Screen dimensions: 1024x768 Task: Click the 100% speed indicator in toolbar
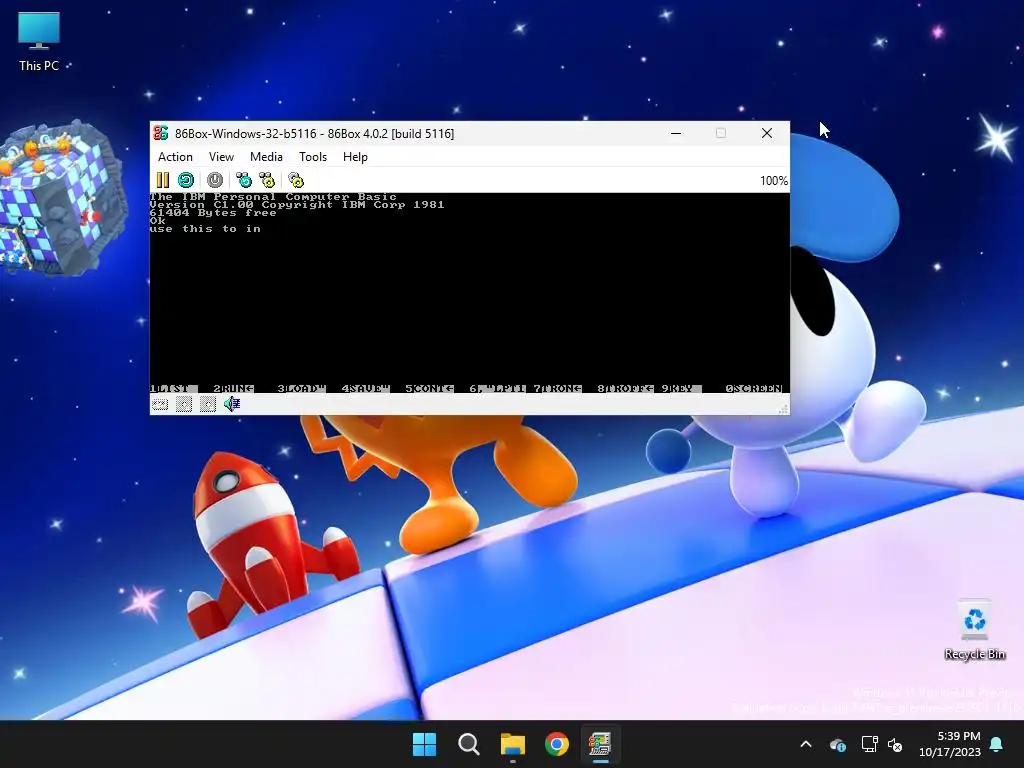click(x=773, y=181)
